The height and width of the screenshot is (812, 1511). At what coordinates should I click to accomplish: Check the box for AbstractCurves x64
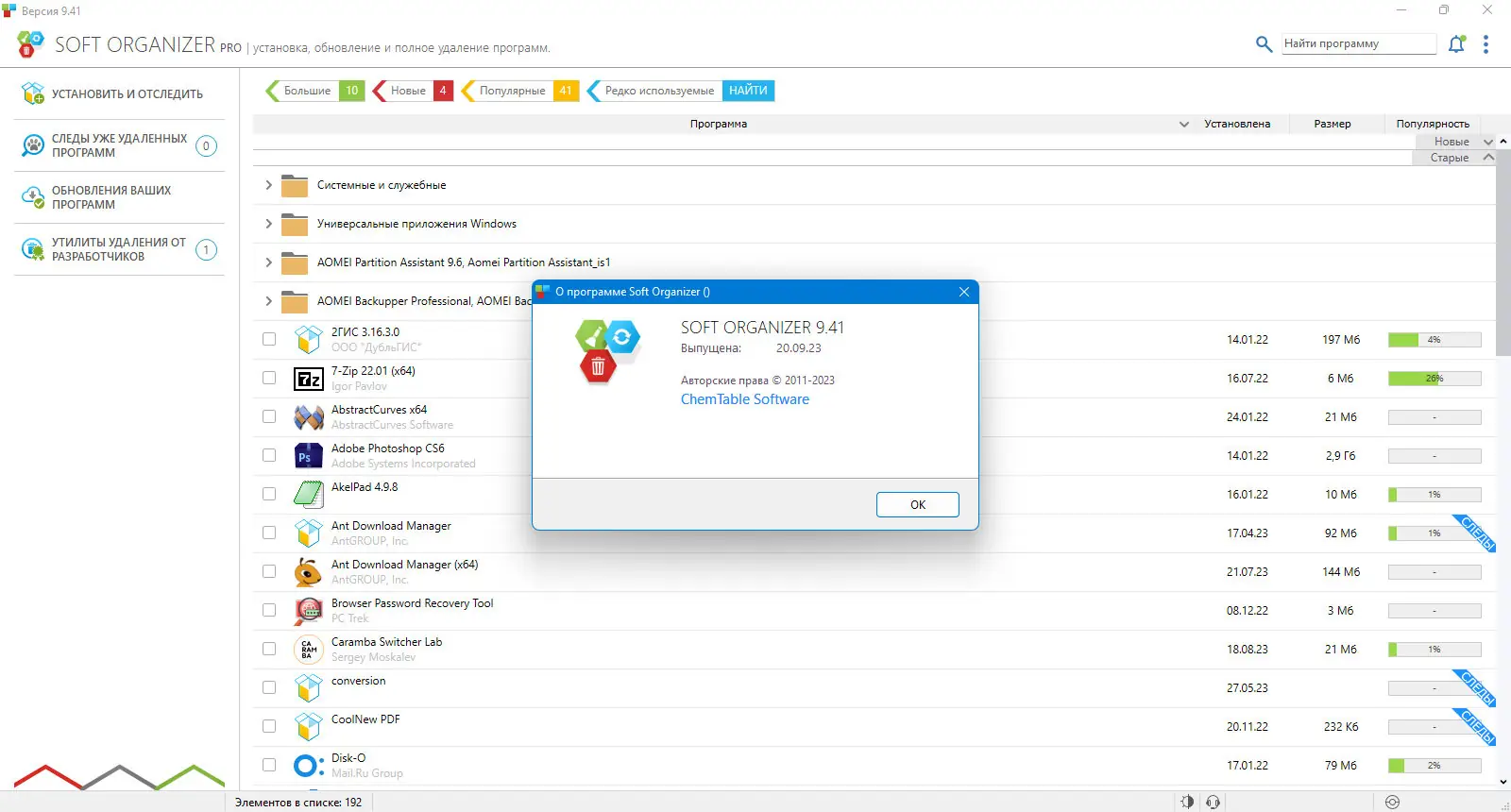click(269, 416)
